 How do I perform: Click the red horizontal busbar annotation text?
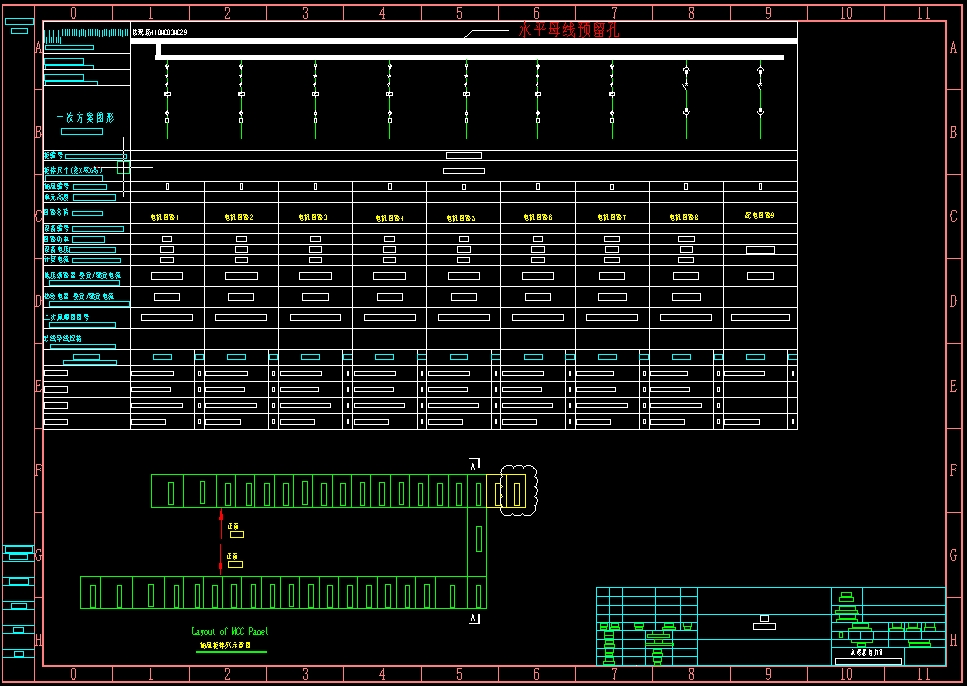click(569, 30)
